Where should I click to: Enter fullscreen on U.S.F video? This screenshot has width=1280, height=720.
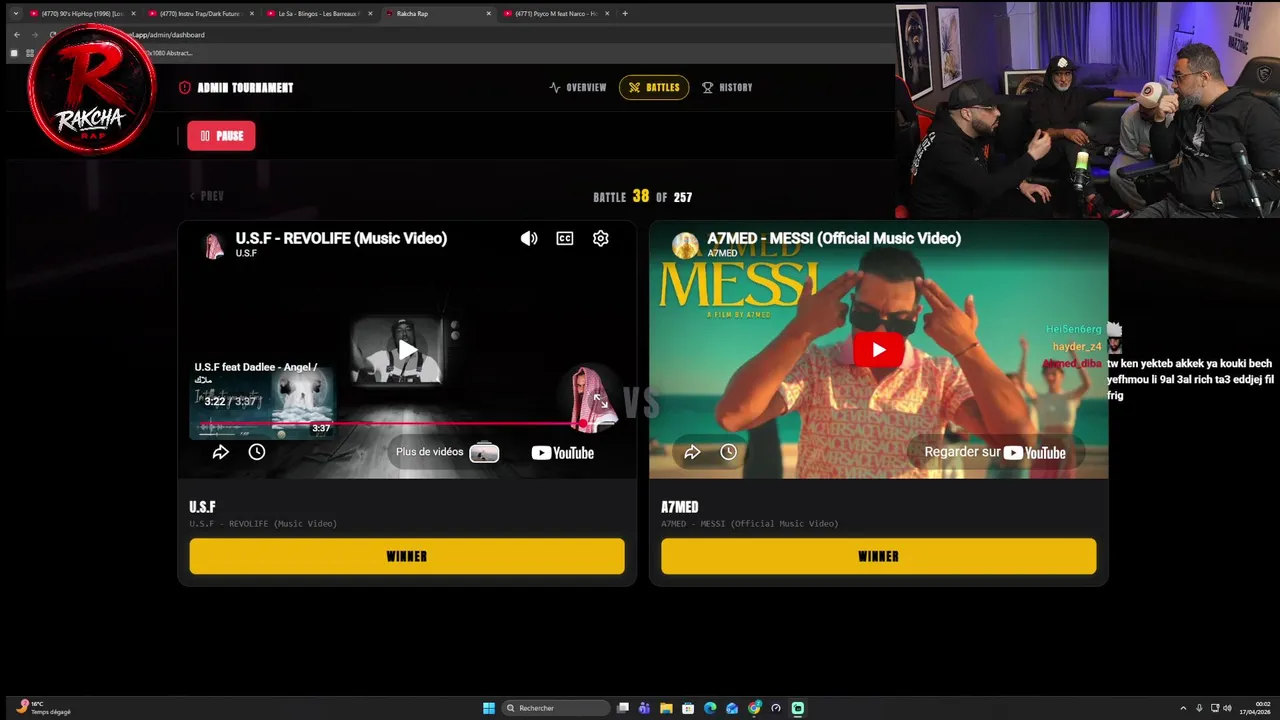pyautogui.click(x=600, y=401)
